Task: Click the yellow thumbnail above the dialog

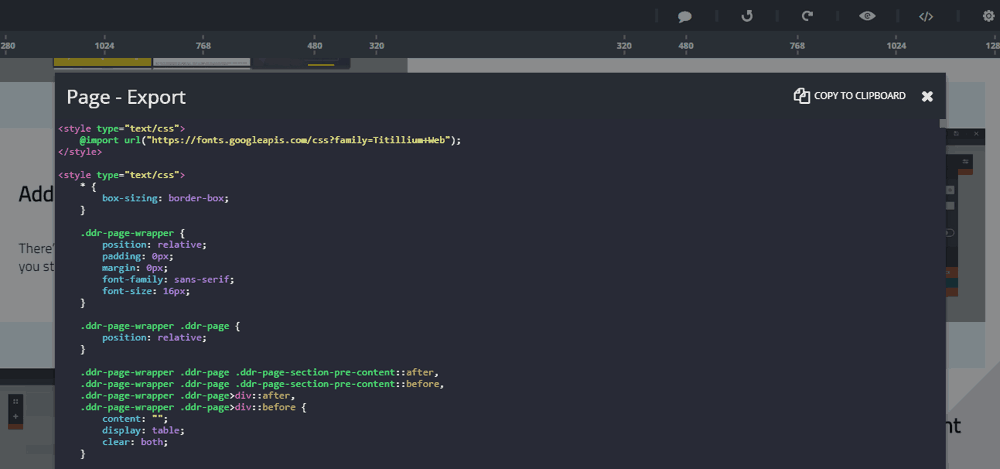Action: pyautogui.click(x=102, y=62)
